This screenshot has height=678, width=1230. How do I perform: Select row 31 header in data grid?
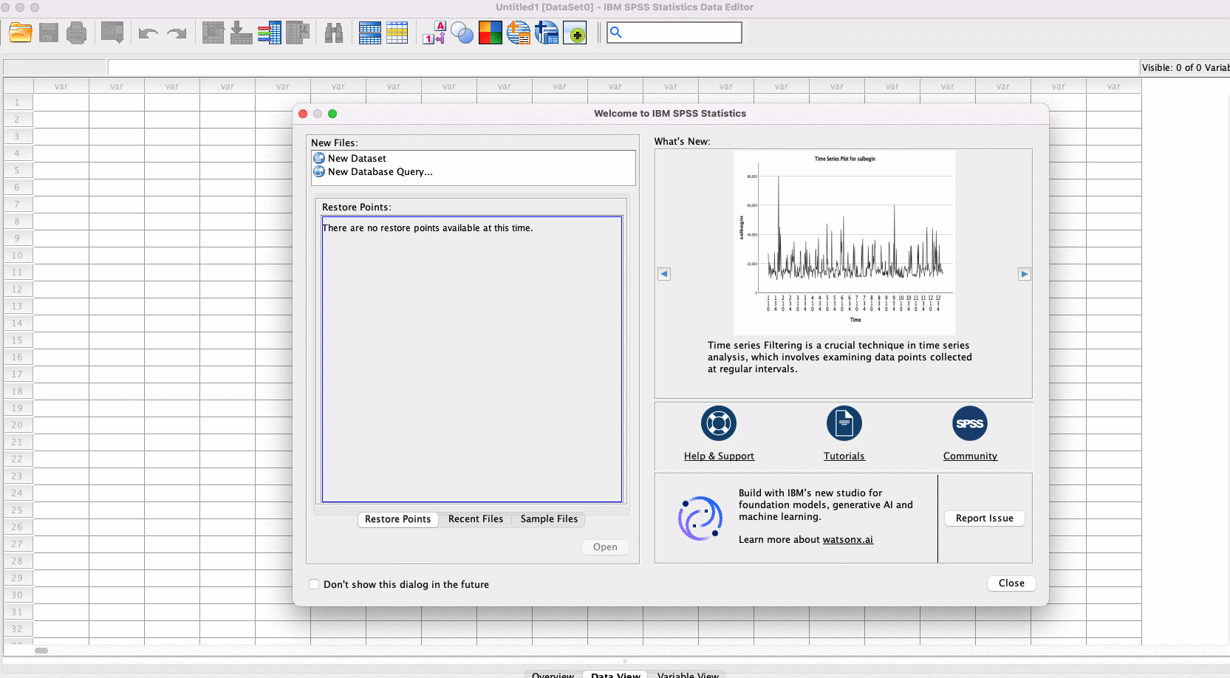pos(17,612)
